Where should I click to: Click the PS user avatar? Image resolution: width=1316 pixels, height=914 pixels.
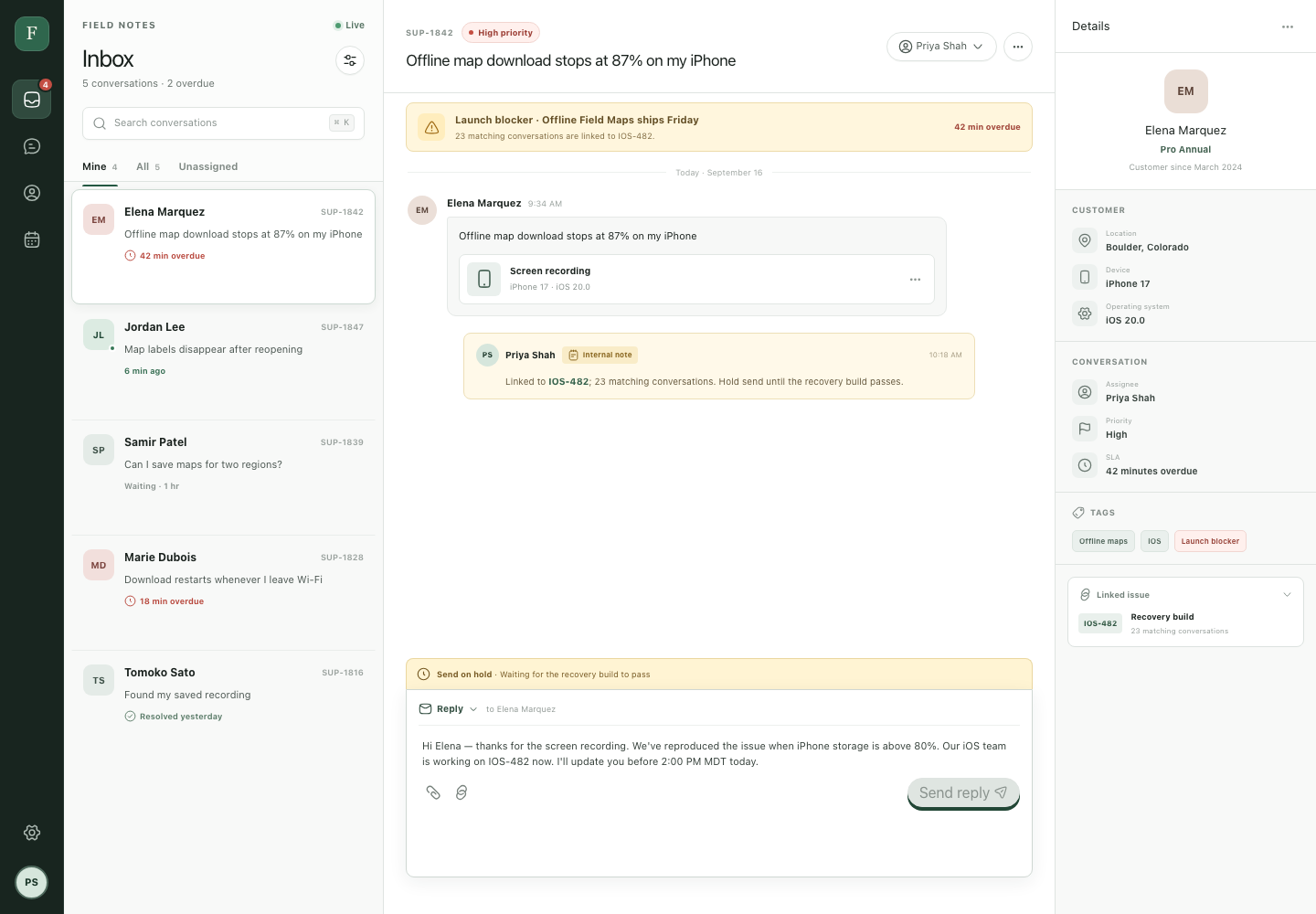[32, 882]
